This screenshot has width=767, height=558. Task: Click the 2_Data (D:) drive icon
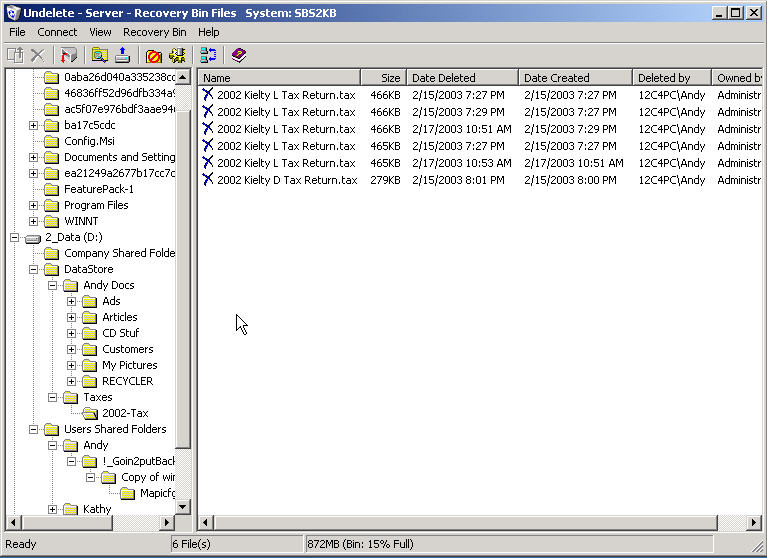point(33,238)
